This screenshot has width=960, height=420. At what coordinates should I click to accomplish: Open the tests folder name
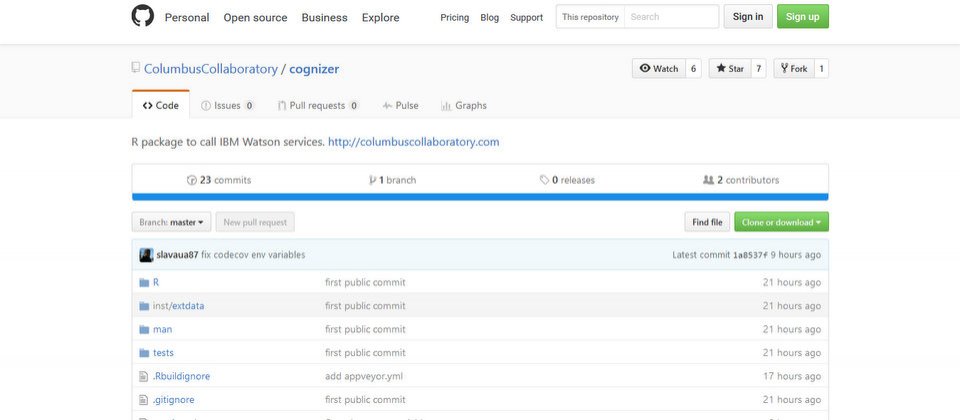click(163, 353)
